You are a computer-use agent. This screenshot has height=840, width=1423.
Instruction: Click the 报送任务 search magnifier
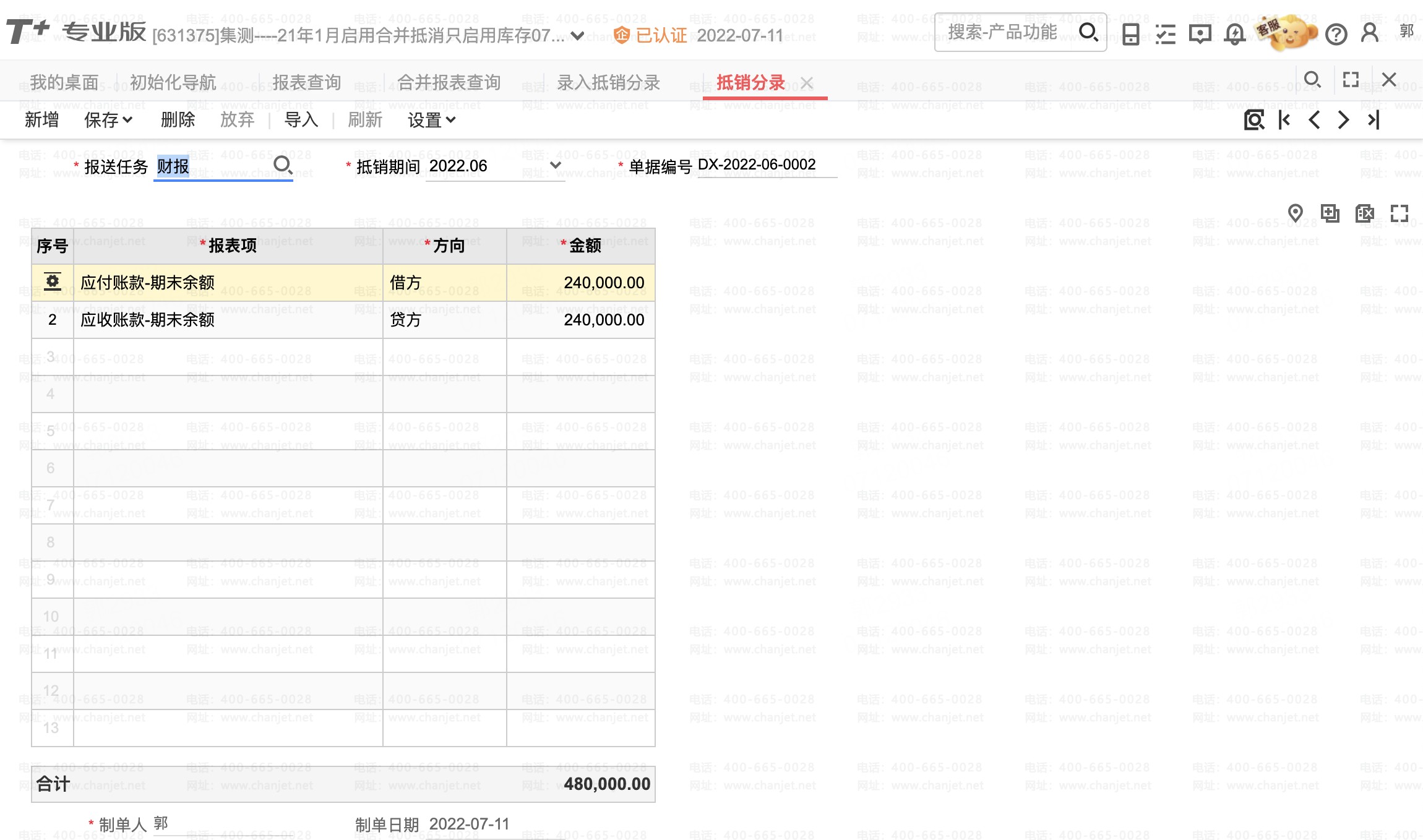pyautogui.click(x=283, y=165)
